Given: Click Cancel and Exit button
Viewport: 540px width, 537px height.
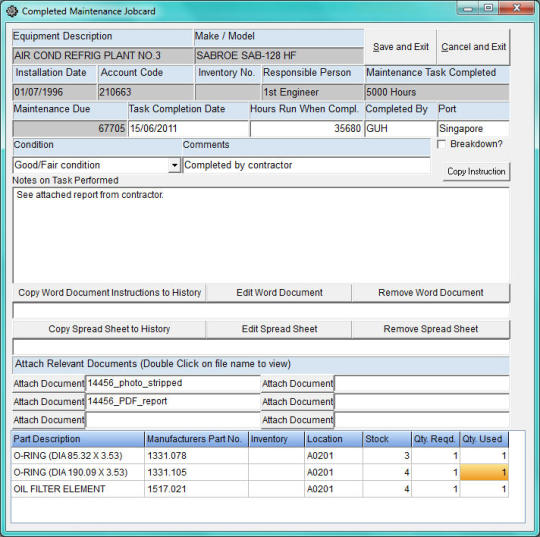Looking at the screenshot, I should pos(474,47).
